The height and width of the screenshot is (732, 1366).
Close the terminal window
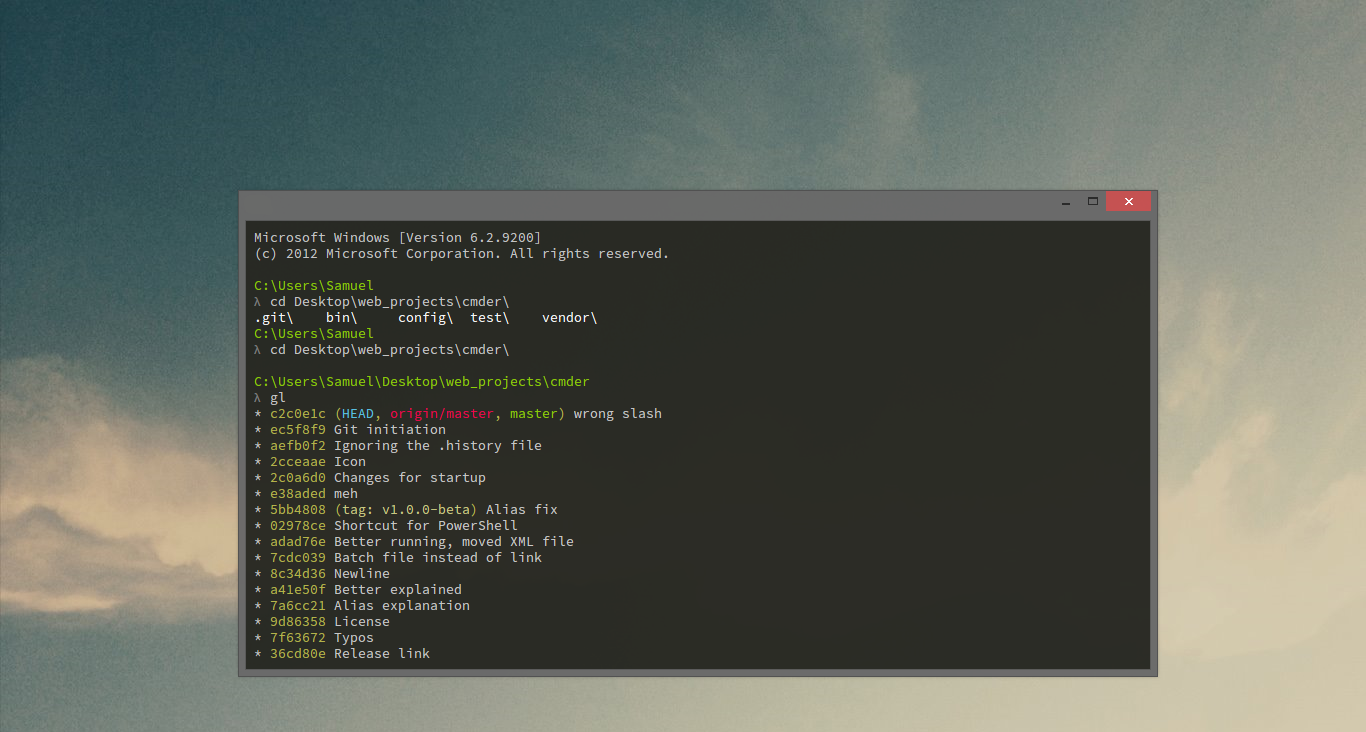(1128, 201)
